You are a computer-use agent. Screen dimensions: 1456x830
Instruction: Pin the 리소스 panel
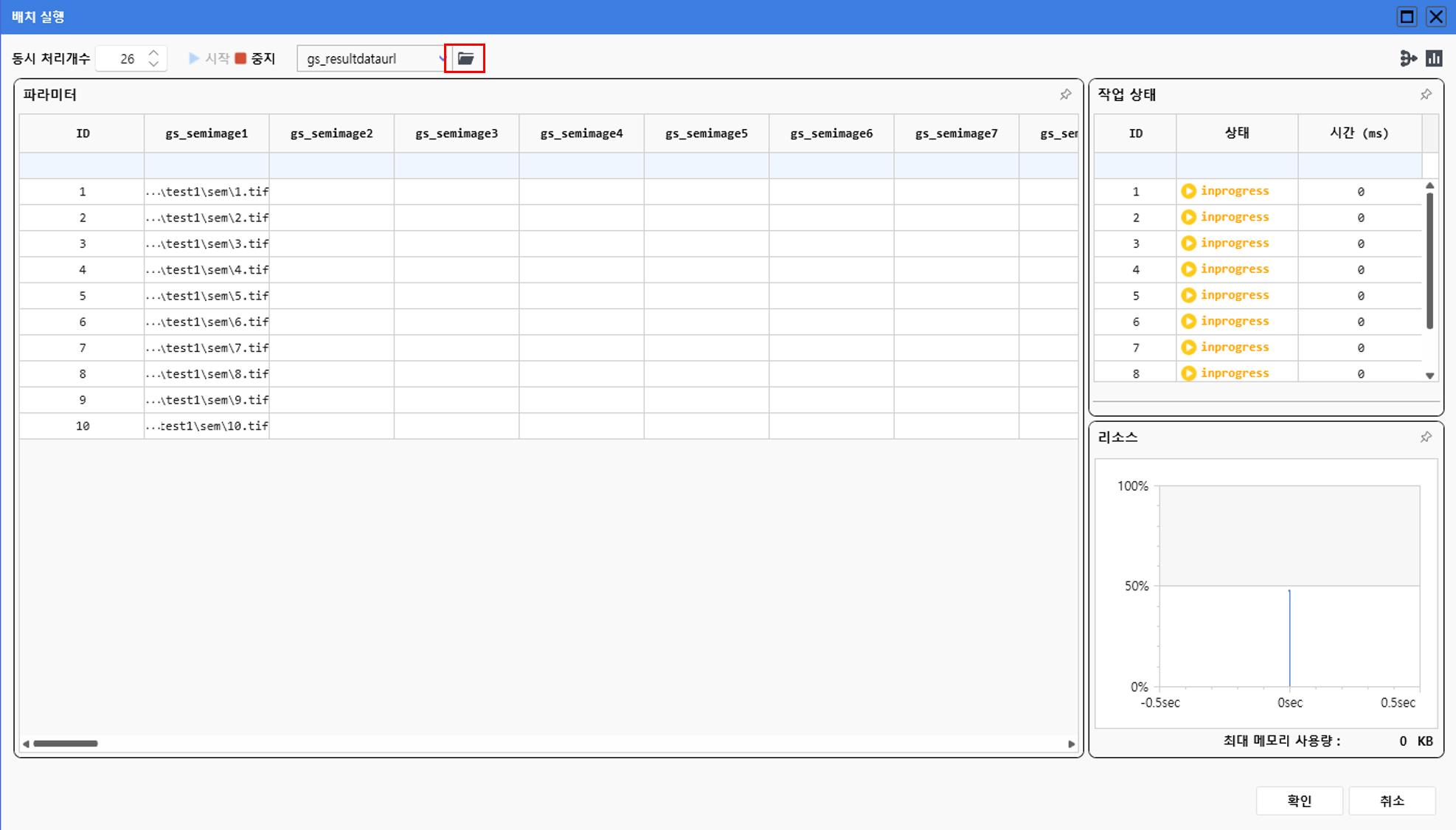tap(1426, 437)
